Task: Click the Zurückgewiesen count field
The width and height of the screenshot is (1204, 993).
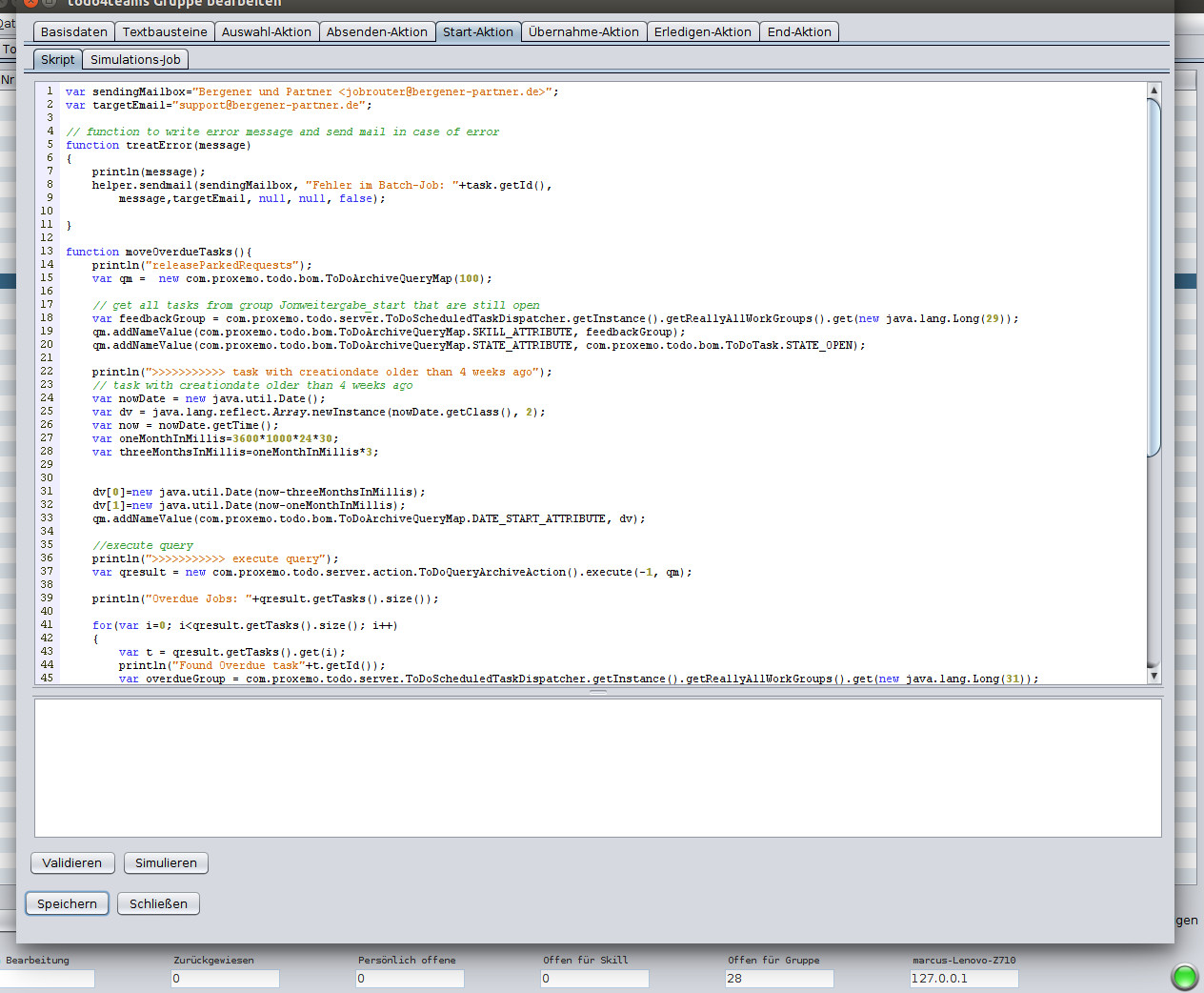Action: (x=225, y=978)
